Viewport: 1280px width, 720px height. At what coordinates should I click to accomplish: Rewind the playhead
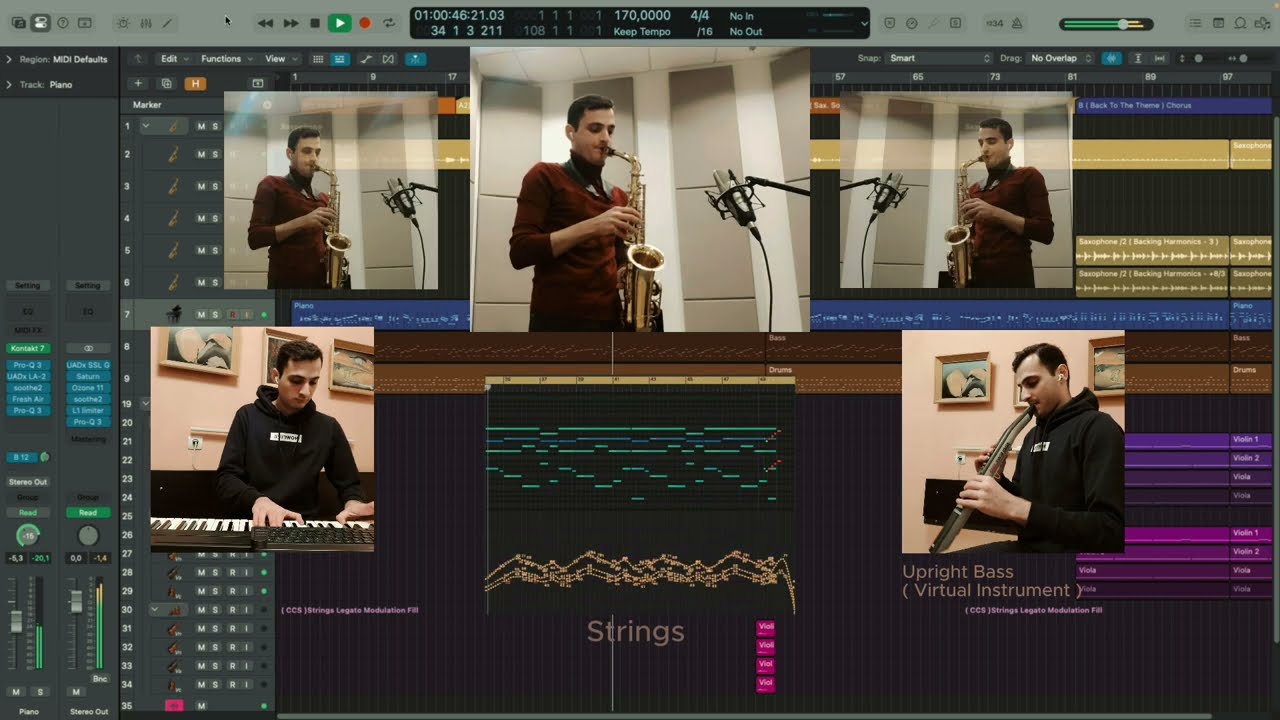coord(265,23)
